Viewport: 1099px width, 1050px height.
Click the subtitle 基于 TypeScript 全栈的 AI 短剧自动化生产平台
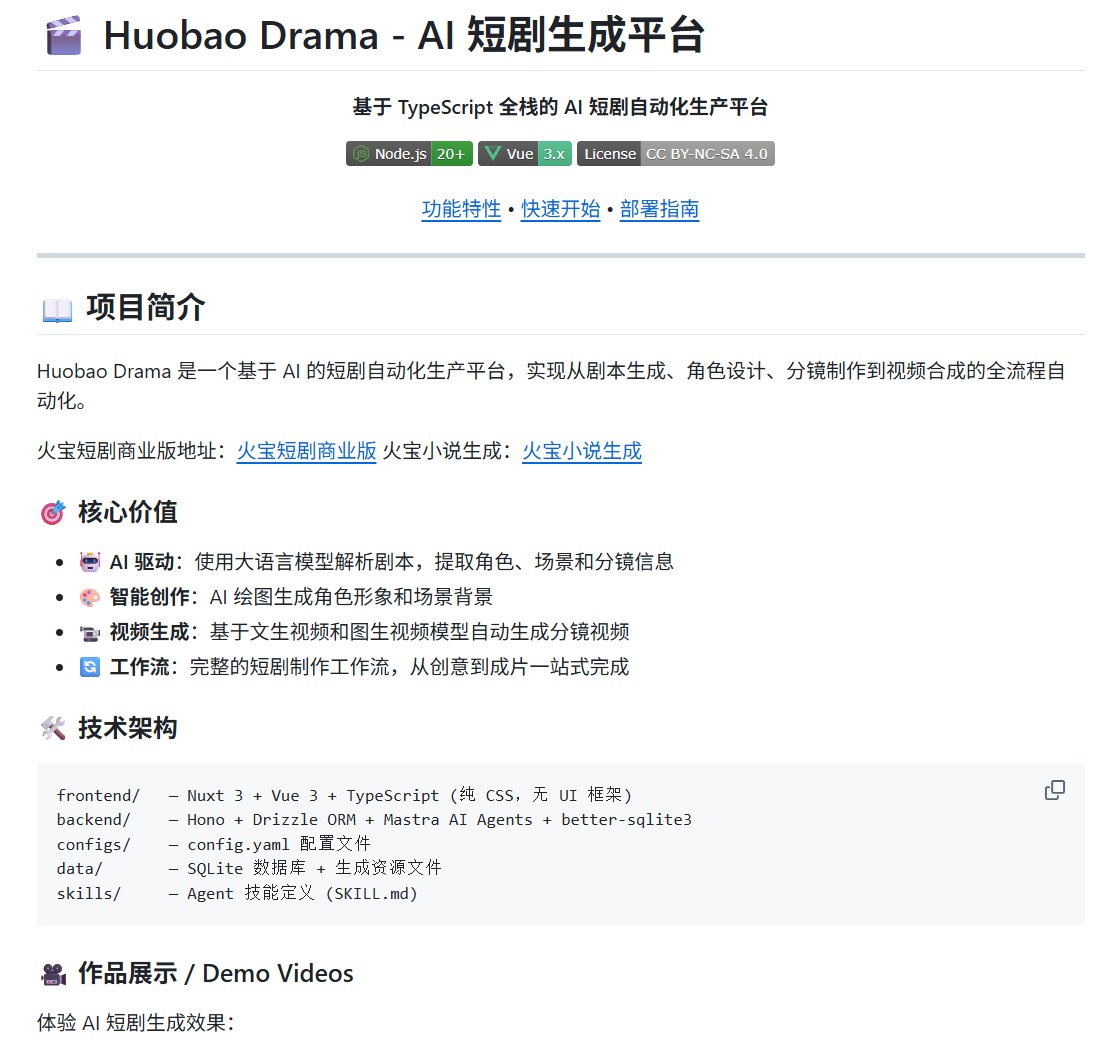[561, 107]
